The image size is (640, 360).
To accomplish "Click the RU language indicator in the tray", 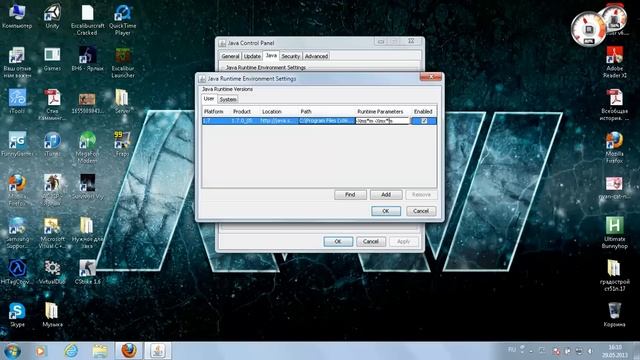I will point(512,350).
